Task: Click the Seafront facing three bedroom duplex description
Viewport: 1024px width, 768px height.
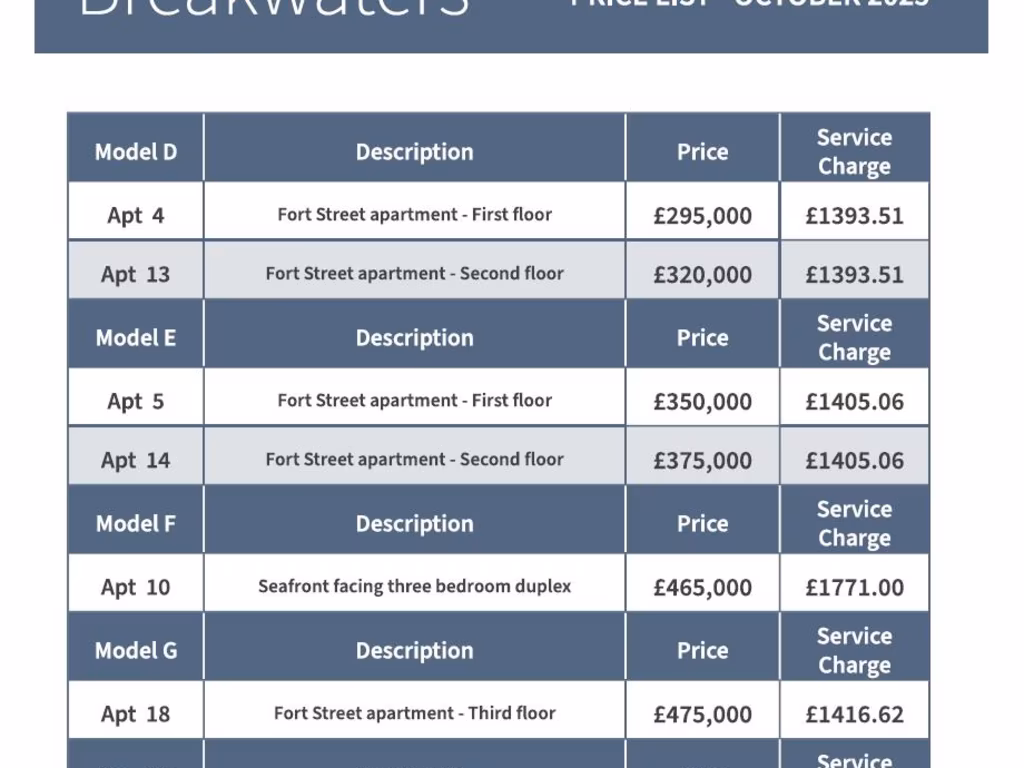Action: 414,586
